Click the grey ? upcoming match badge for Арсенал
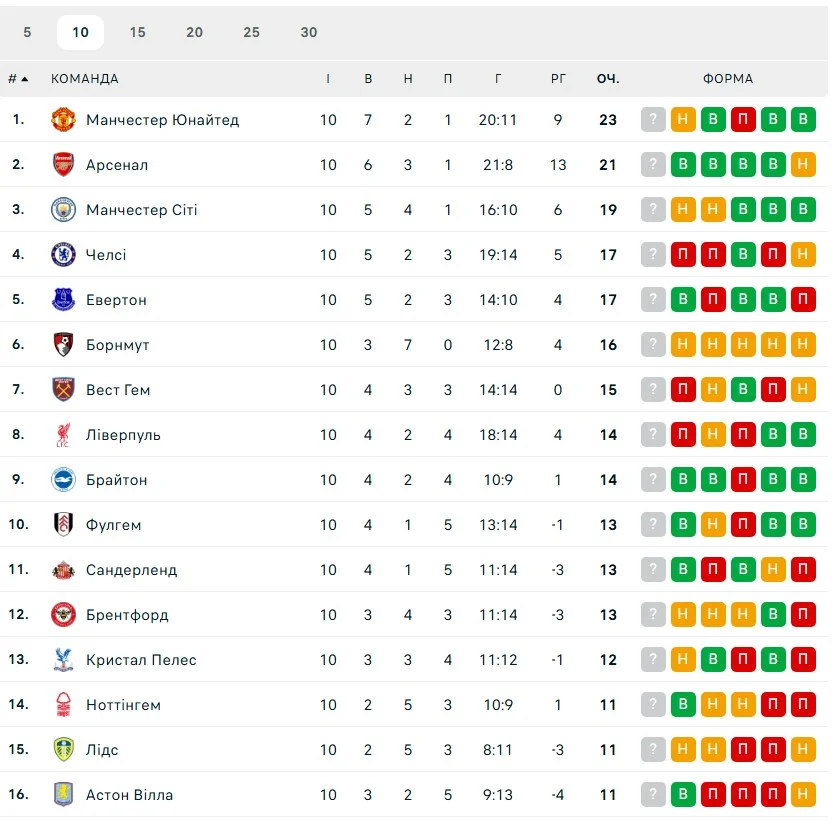The height and width of the screenshot is (822, 836). pos(653,165)
